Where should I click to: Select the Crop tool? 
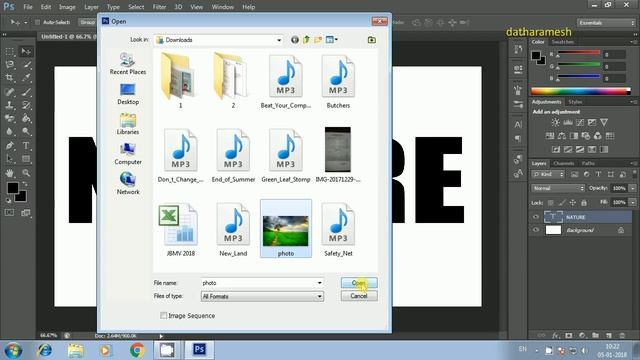point(10,78)
